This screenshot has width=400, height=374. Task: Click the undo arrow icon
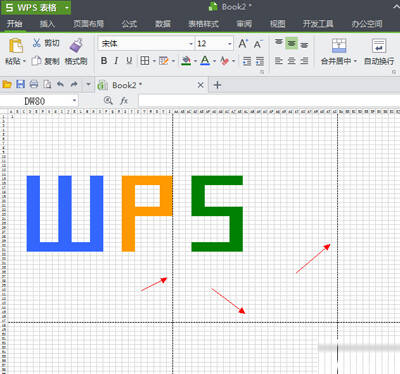tap(60, 84)
